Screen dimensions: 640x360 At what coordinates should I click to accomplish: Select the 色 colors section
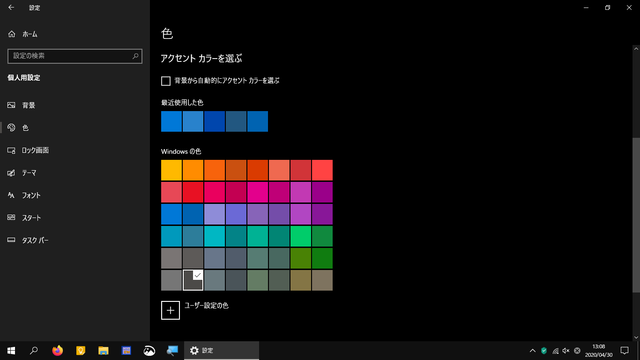click(x=75, y=128)
